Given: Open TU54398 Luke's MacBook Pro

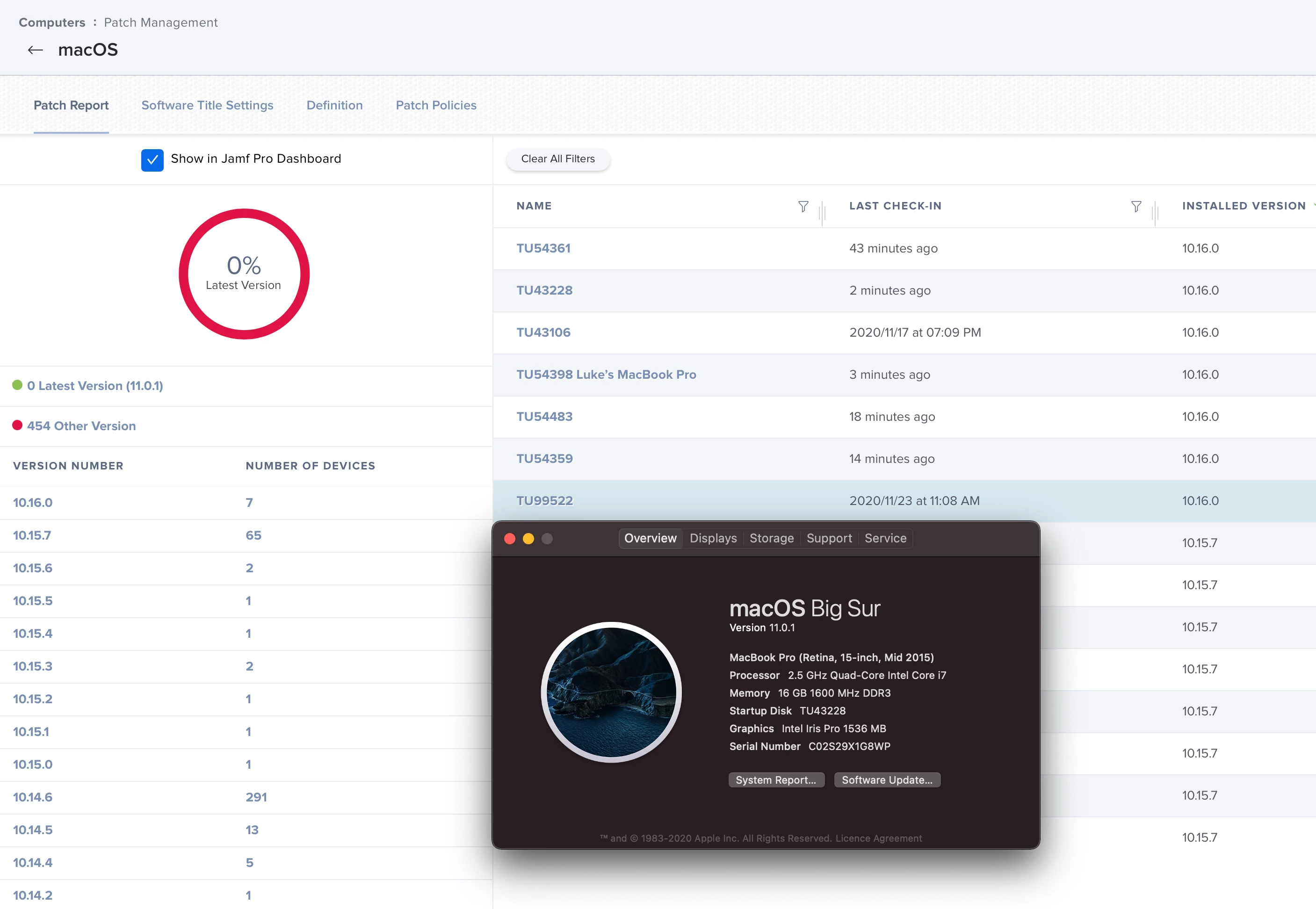Looking at the screenshot, I should pyautogui.click(x=606, y=375).
